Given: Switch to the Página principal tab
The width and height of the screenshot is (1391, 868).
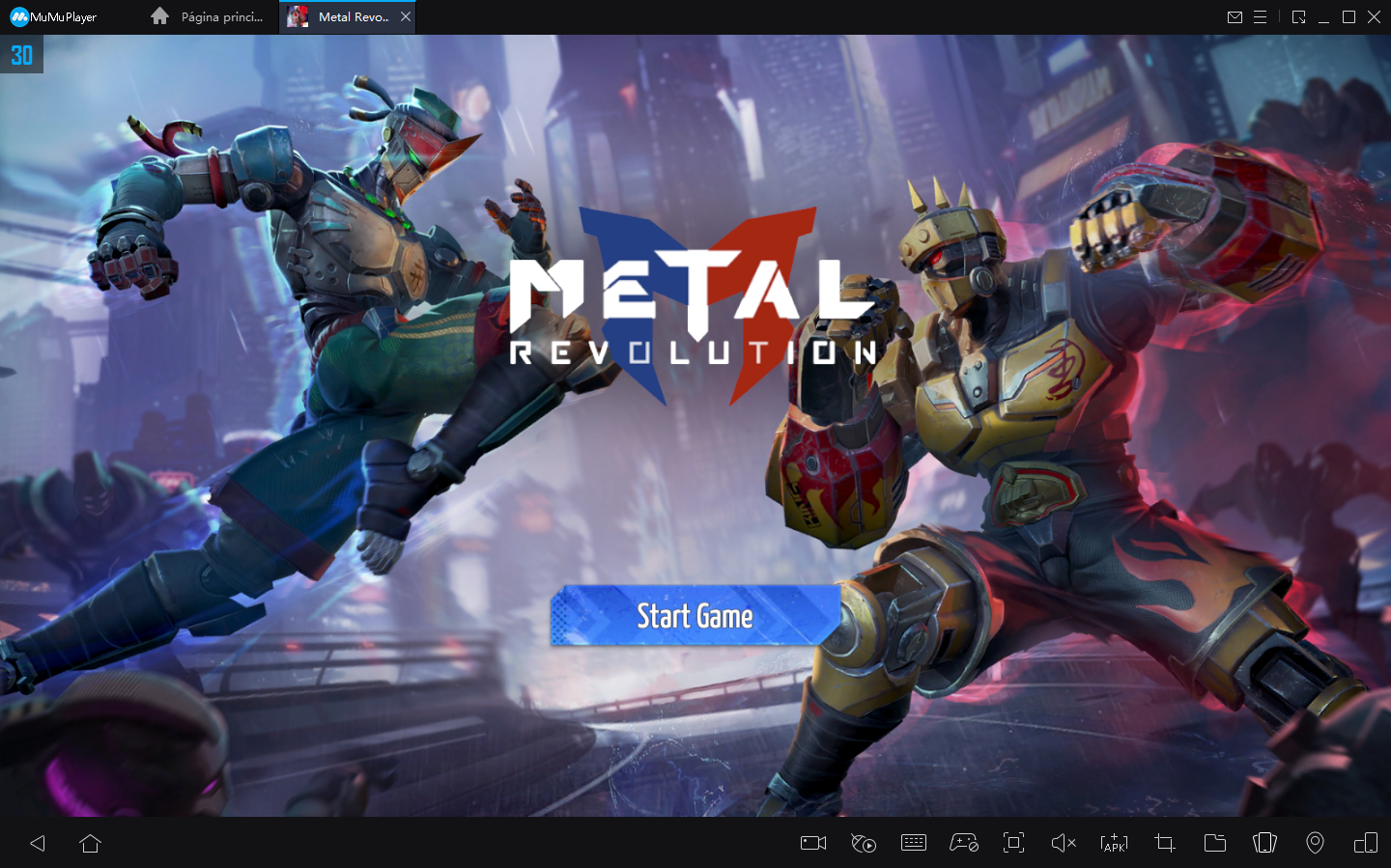Looking at the screenshot, I should (x=208, y=16).
